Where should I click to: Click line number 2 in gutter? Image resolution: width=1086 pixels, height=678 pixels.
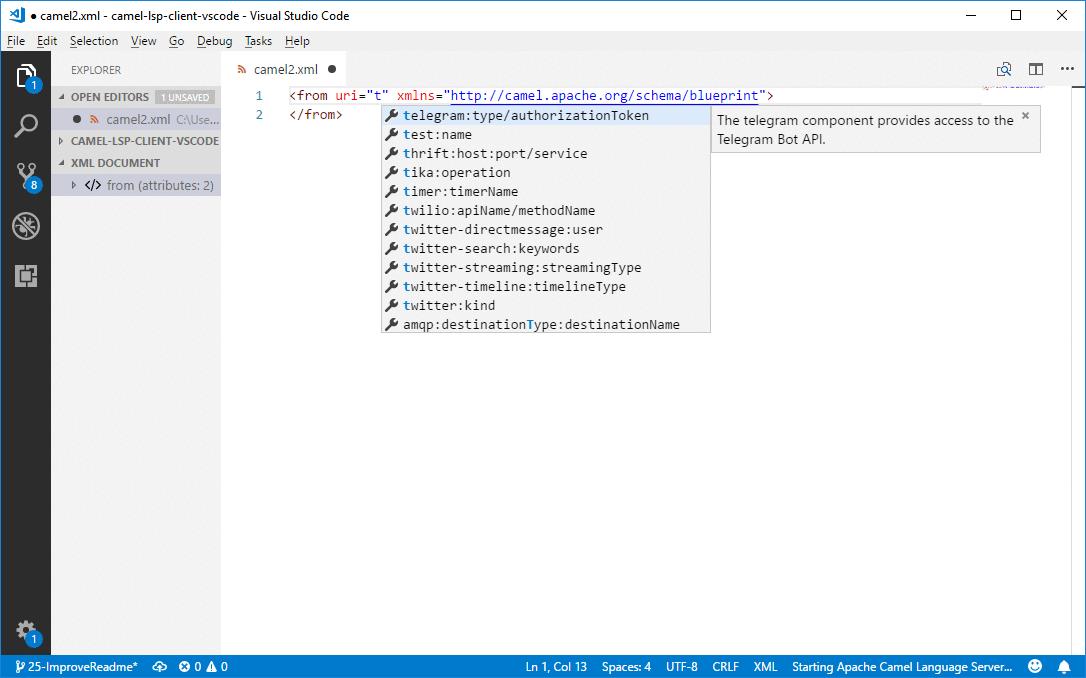pyautogui.click(x=259, y=115)
